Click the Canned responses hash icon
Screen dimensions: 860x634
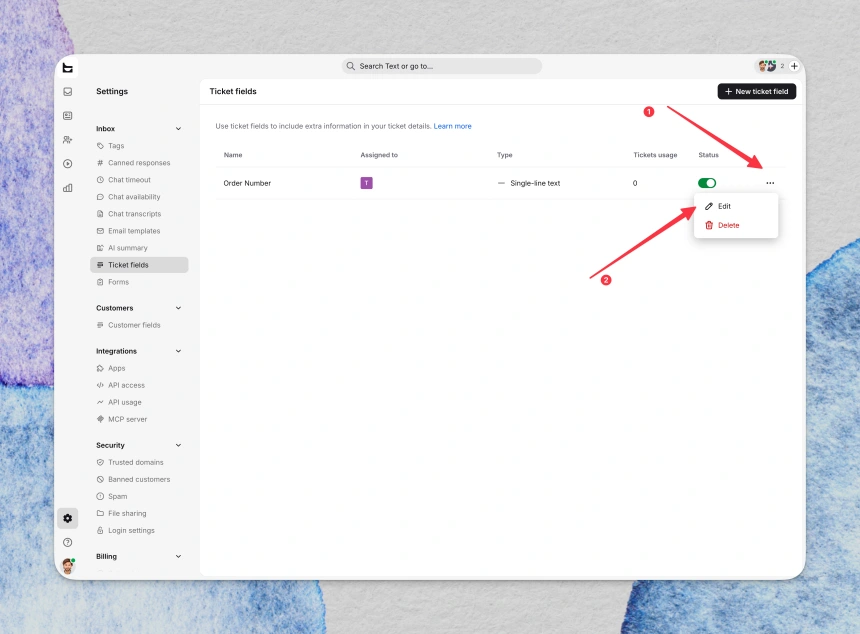click(x=100, y=163)
